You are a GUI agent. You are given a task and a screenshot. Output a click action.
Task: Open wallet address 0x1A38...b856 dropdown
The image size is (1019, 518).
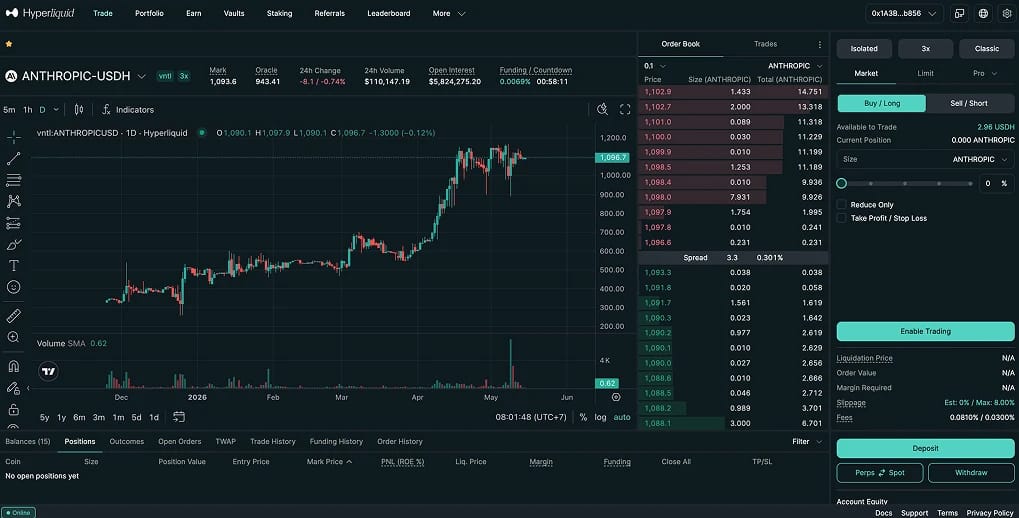pyautogui.click(x=904, y=13)
